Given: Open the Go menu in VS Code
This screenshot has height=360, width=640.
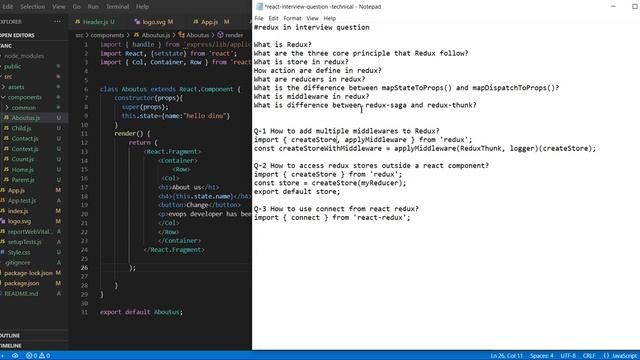Looking at the screenshot, I should point(76,7).
